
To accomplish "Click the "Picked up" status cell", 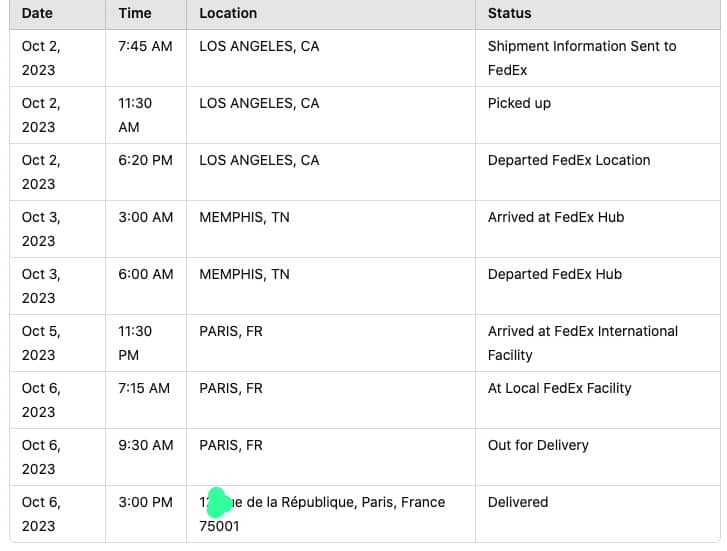I will point(519,103).
